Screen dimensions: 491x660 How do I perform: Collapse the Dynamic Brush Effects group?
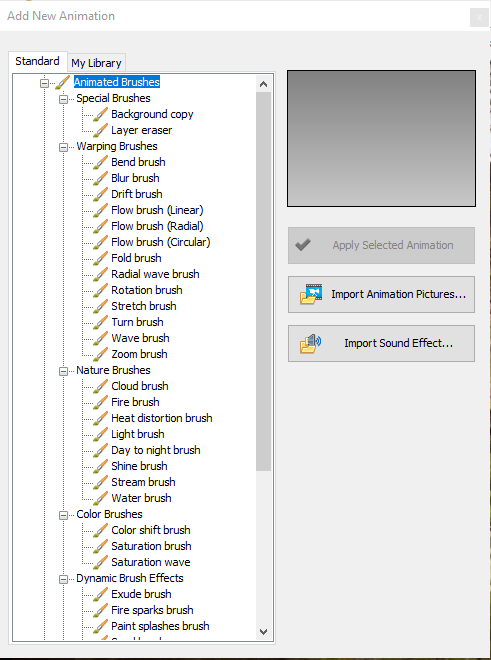63,579
